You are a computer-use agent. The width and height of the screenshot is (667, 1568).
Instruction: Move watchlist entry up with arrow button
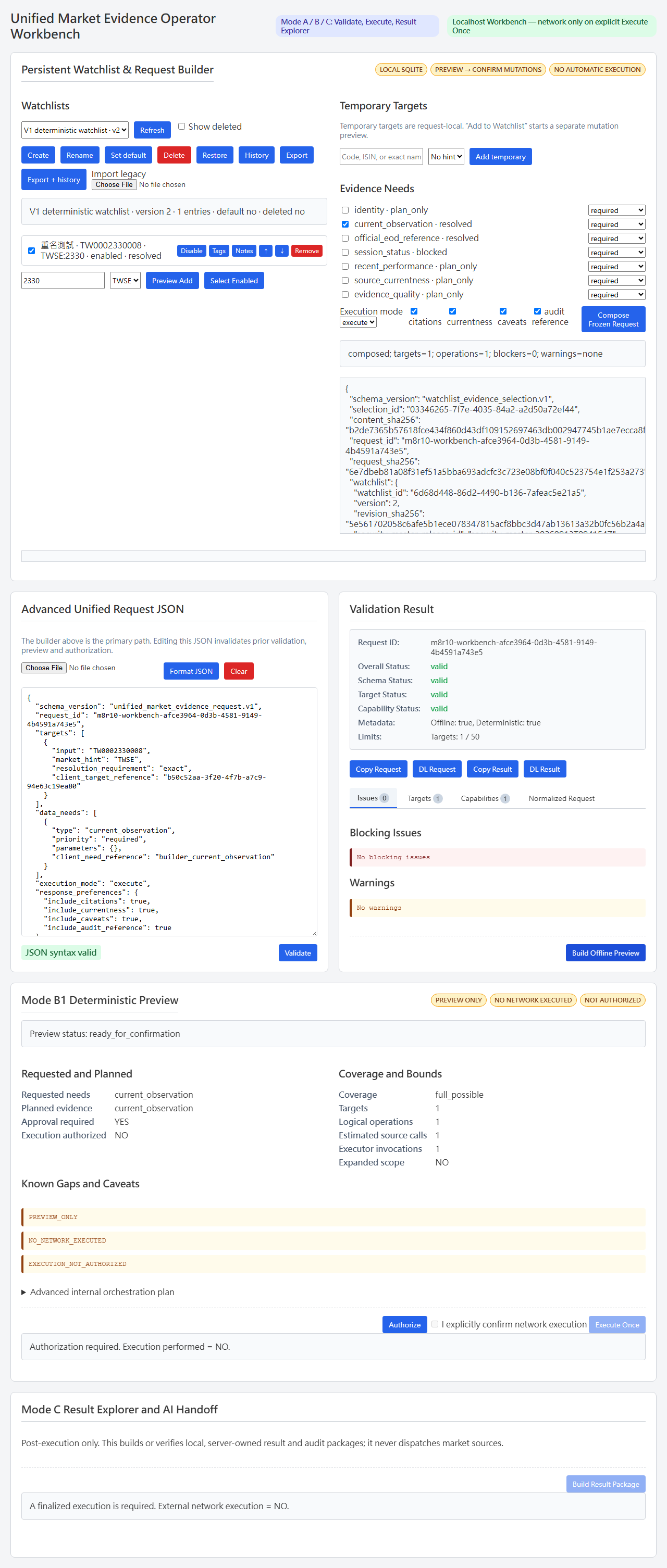tap(266, 251)
